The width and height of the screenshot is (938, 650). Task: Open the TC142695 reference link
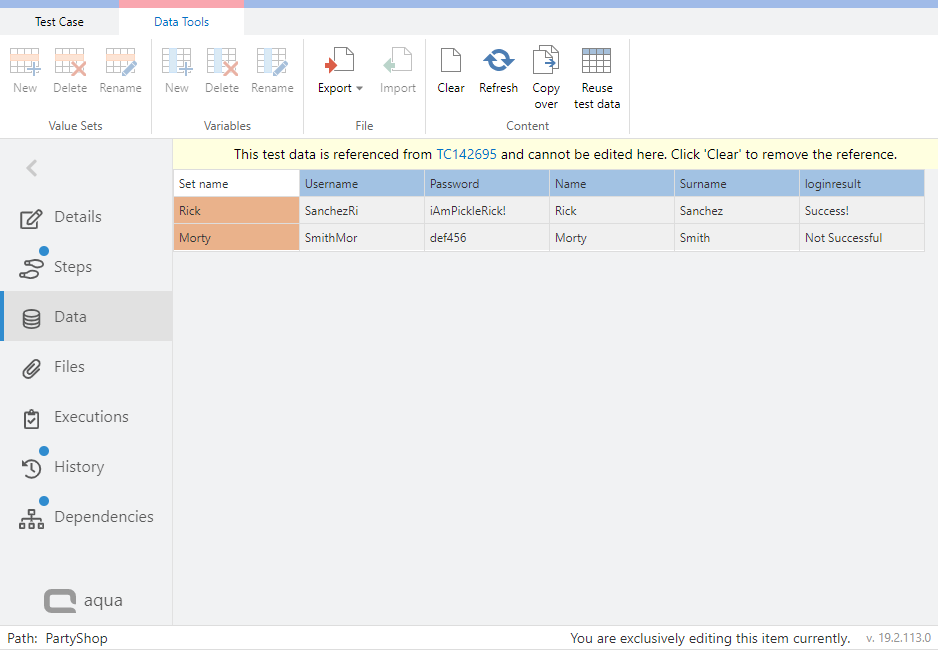(x=466, y=154)
